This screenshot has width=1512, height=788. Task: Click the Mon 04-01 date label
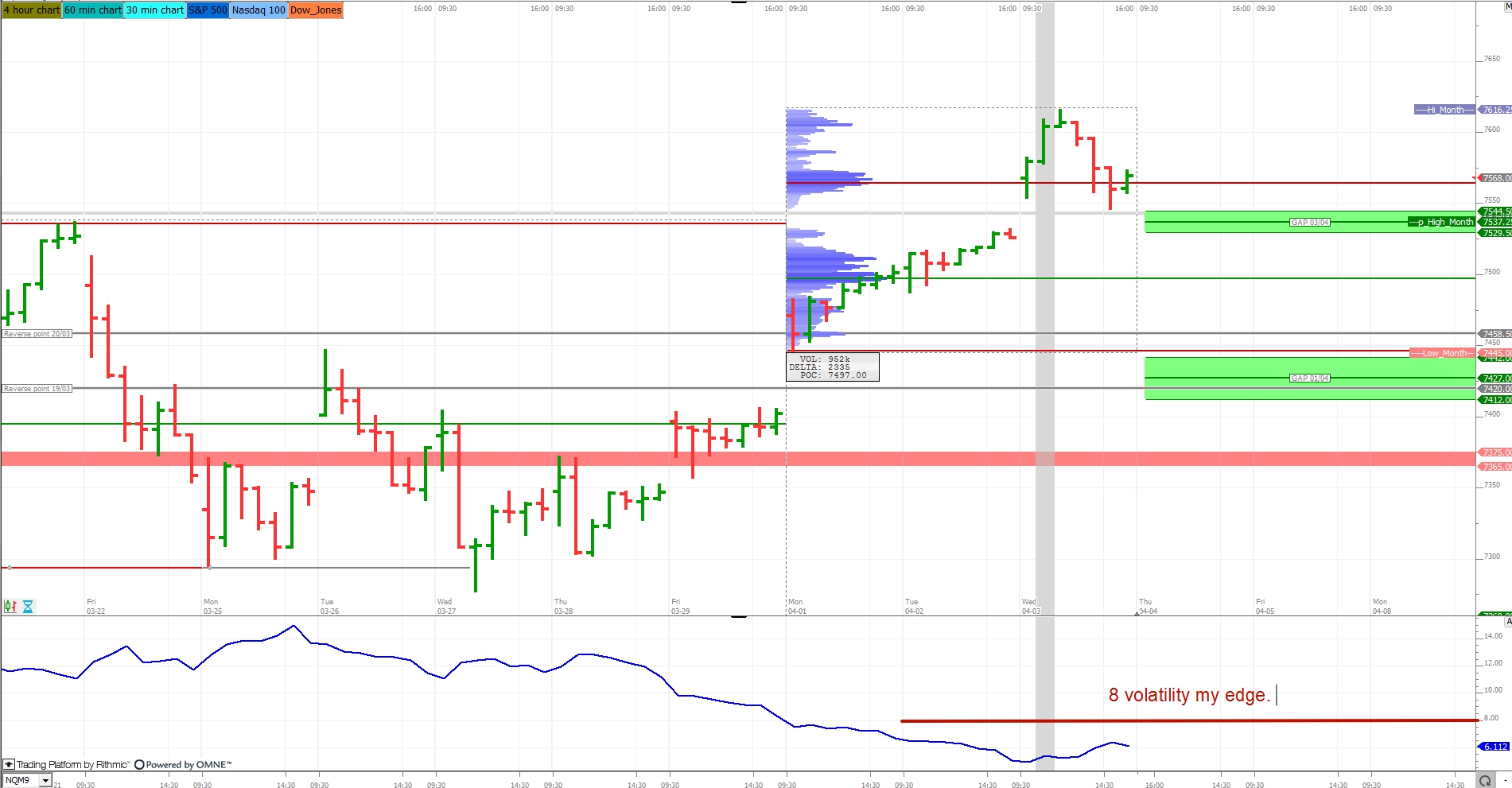(x=797, y=607)
